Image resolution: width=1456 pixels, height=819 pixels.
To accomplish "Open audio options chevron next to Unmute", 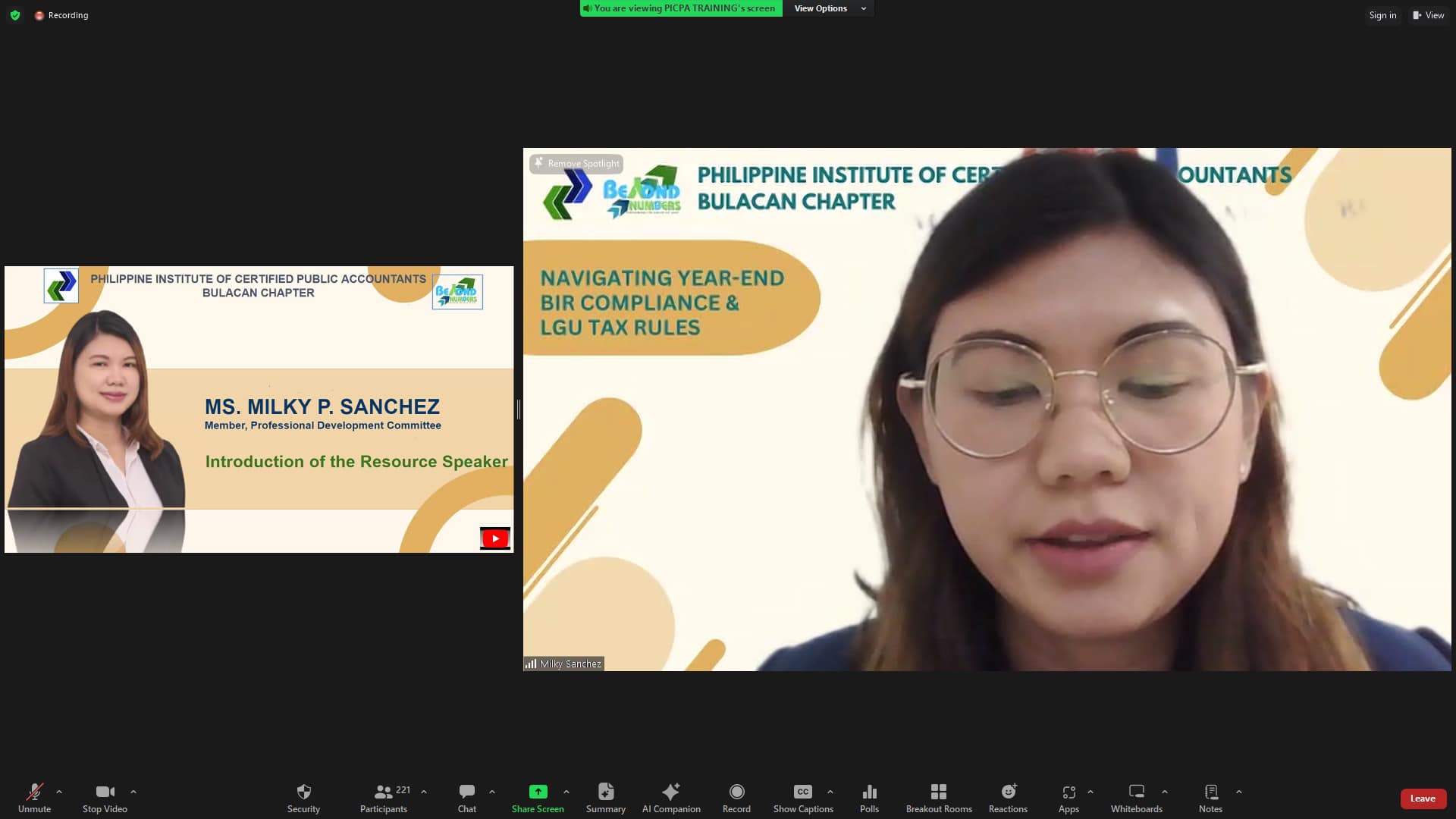I will [59, 792].
